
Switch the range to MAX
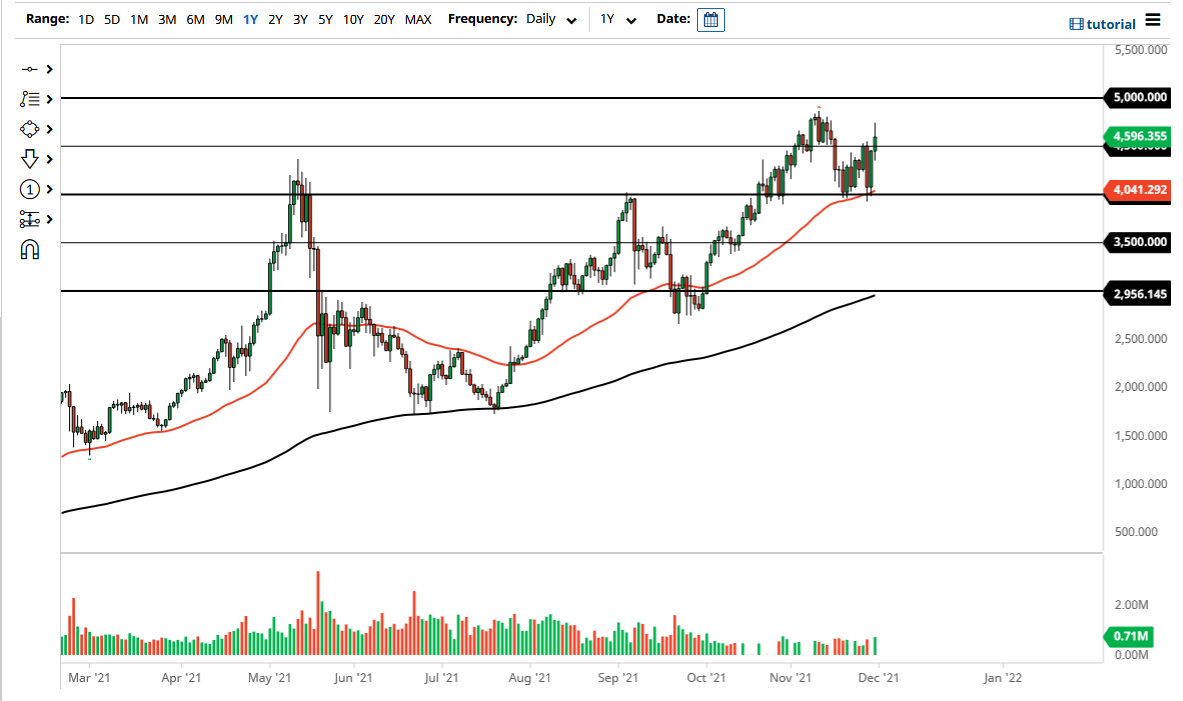click(x=418, y=19)
